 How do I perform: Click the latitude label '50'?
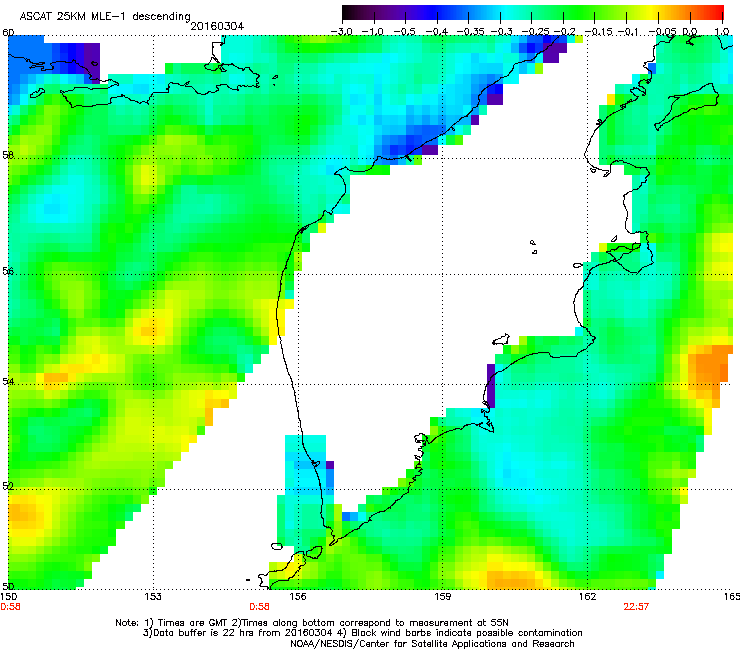8,586
